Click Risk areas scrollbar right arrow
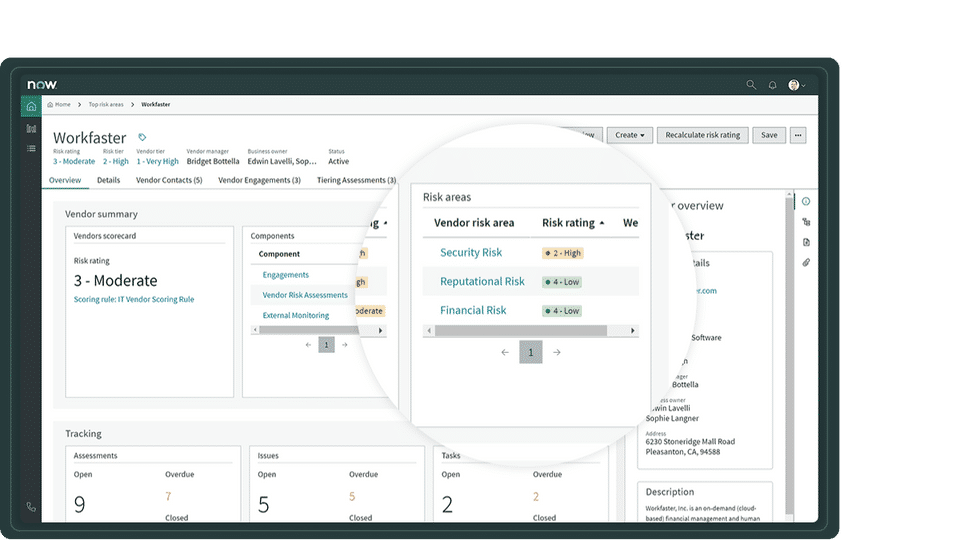 (633, 331)
